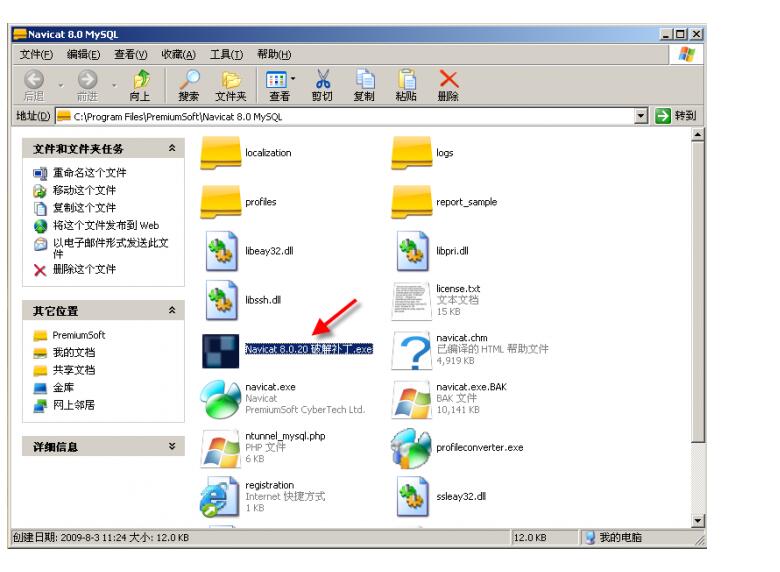
Task: Expand the address bar dropdown
Action: tap(641, 116)
